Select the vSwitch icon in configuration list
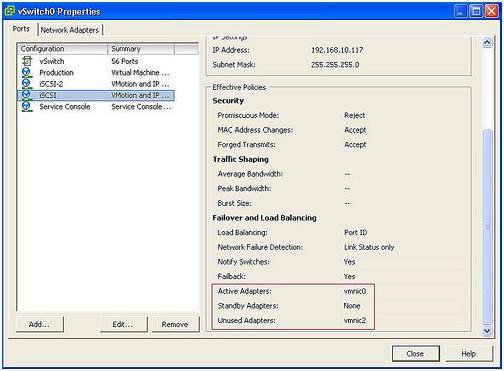Image resolution: width=504 pixels, height=371 pixels. pyautogui.click(x=27, y=61)
